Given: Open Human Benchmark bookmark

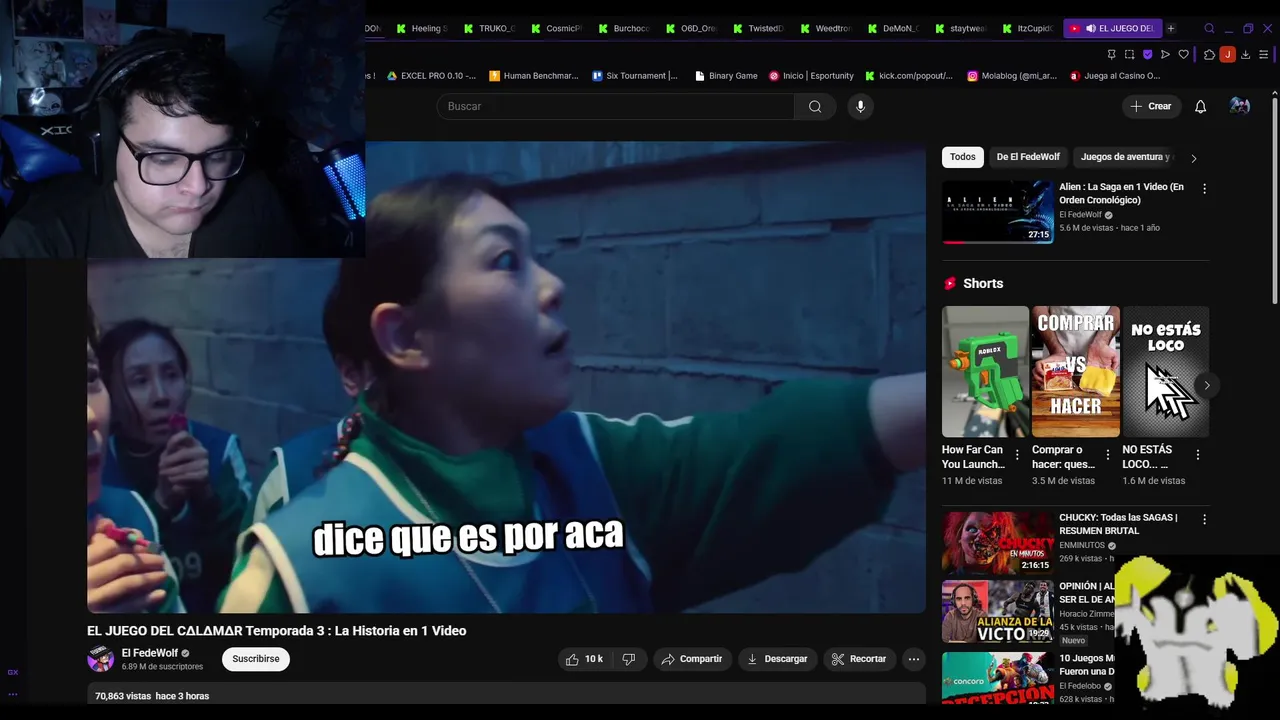Looking at the screenshot, I should point(533,76).
